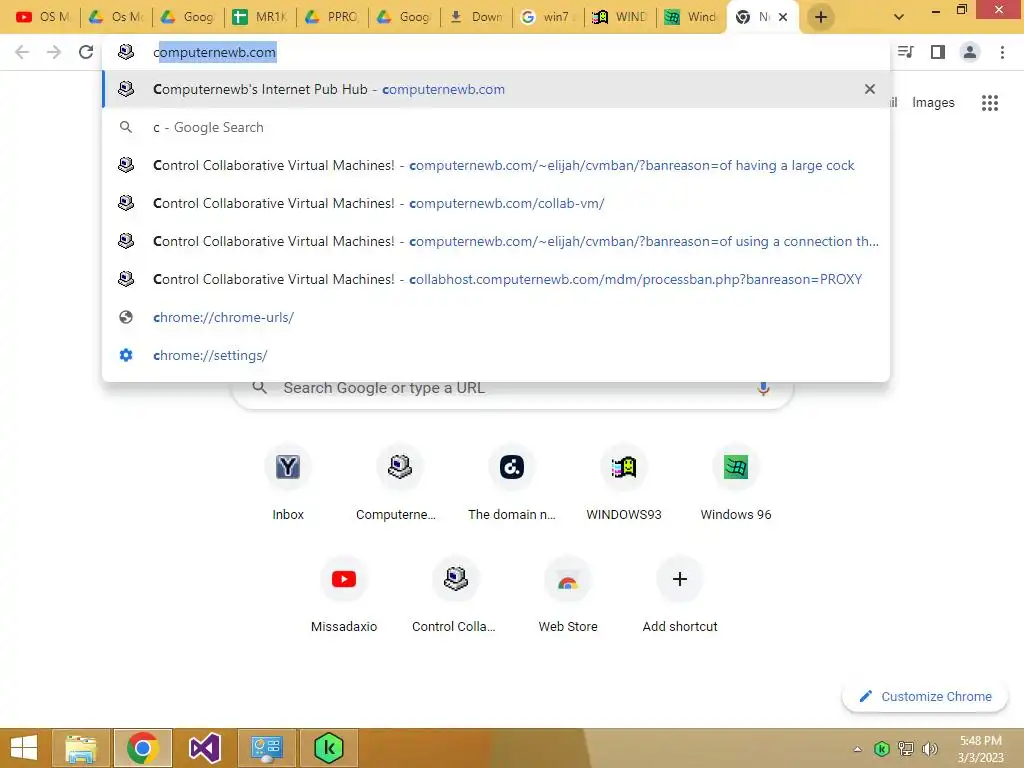Open 'The domain n...' shortcut tile
The width and height of the screenshot is (1024, 768).
512,483
